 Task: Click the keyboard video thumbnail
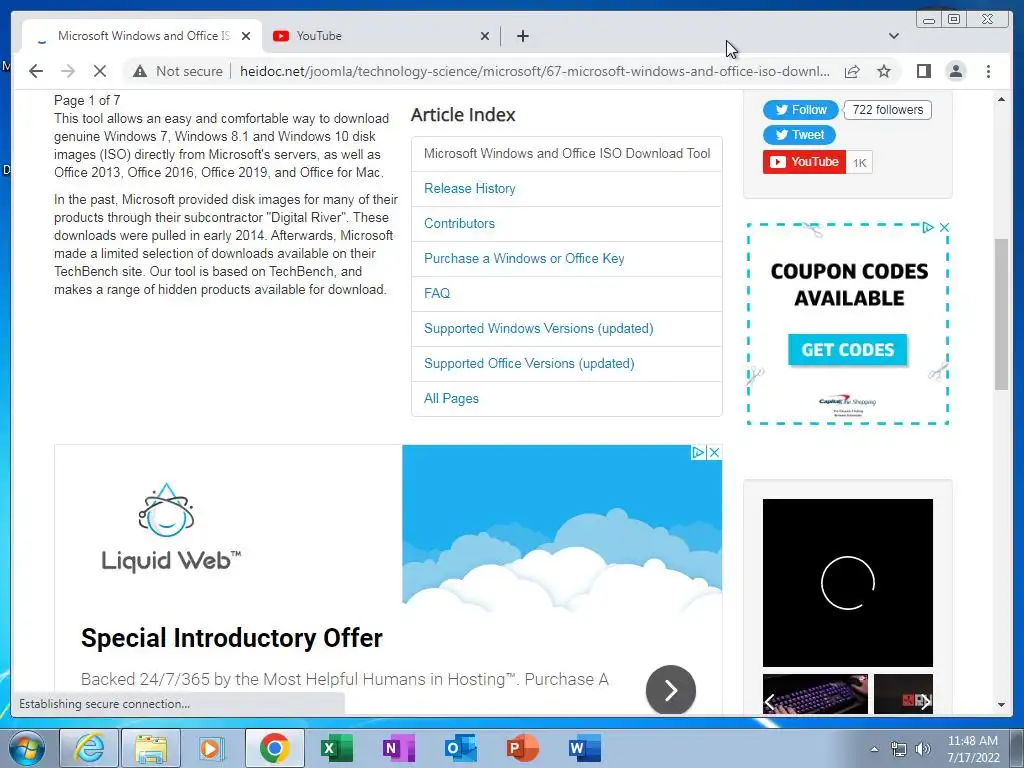[x=816, y=694]
